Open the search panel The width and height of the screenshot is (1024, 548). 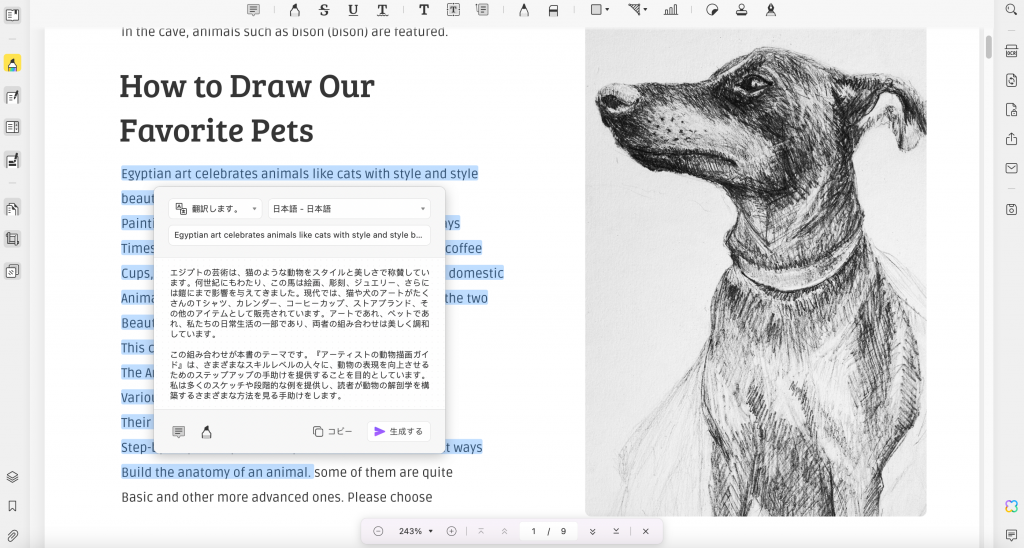[x=1011, y=10]
